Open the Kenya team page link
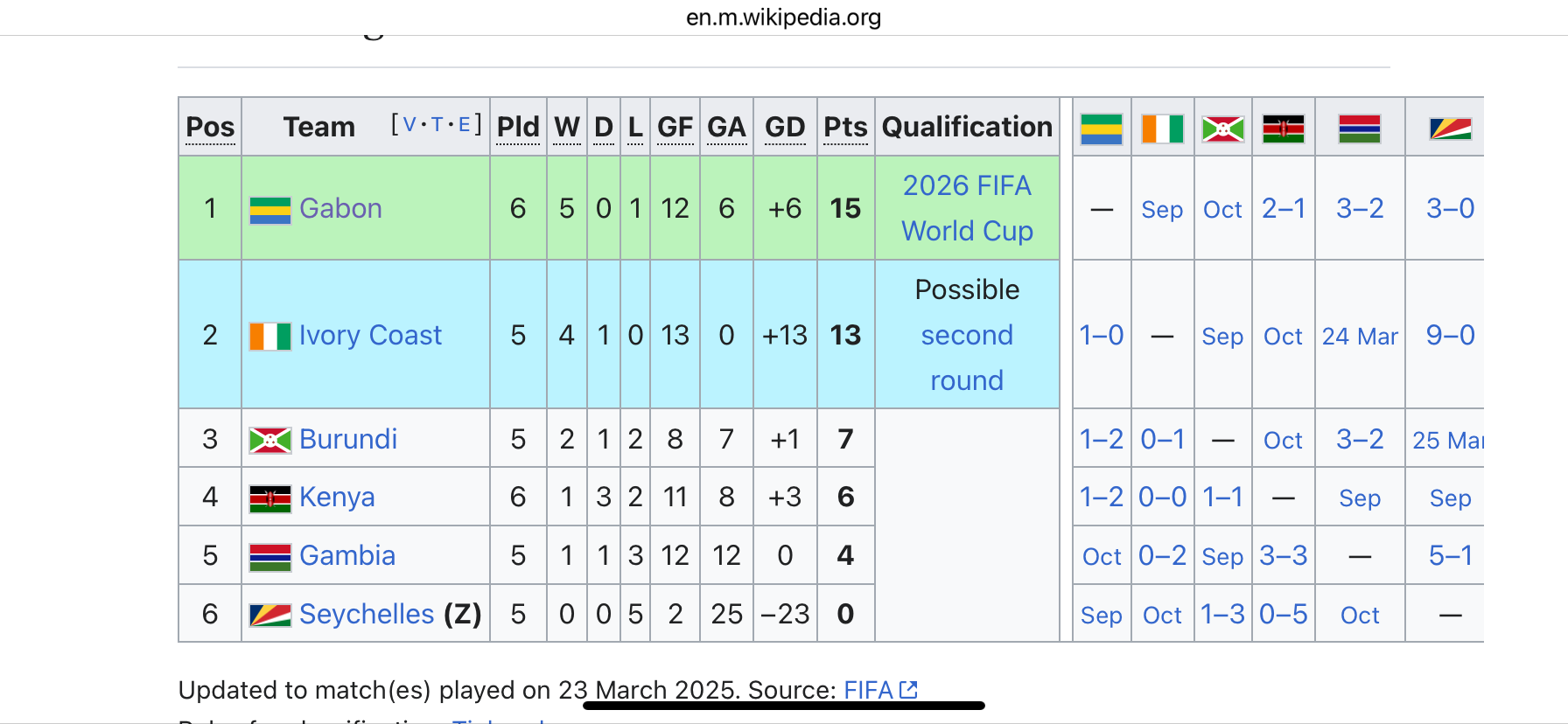Image resolution: width=1568 pixels, height=724 pixels. click(x=337, y=497)
